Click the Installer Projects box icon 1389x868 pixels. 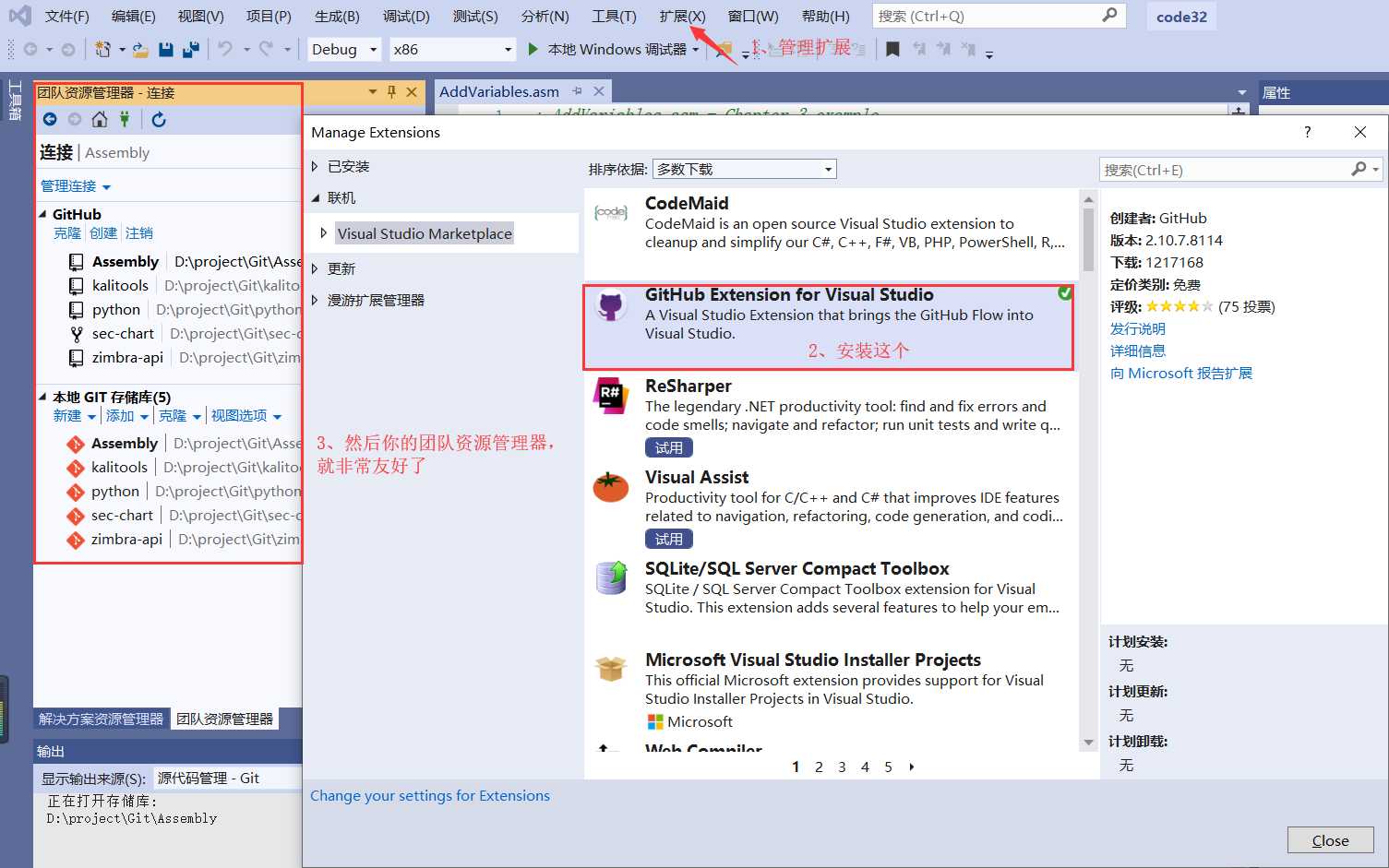click(x=610, y=668)
